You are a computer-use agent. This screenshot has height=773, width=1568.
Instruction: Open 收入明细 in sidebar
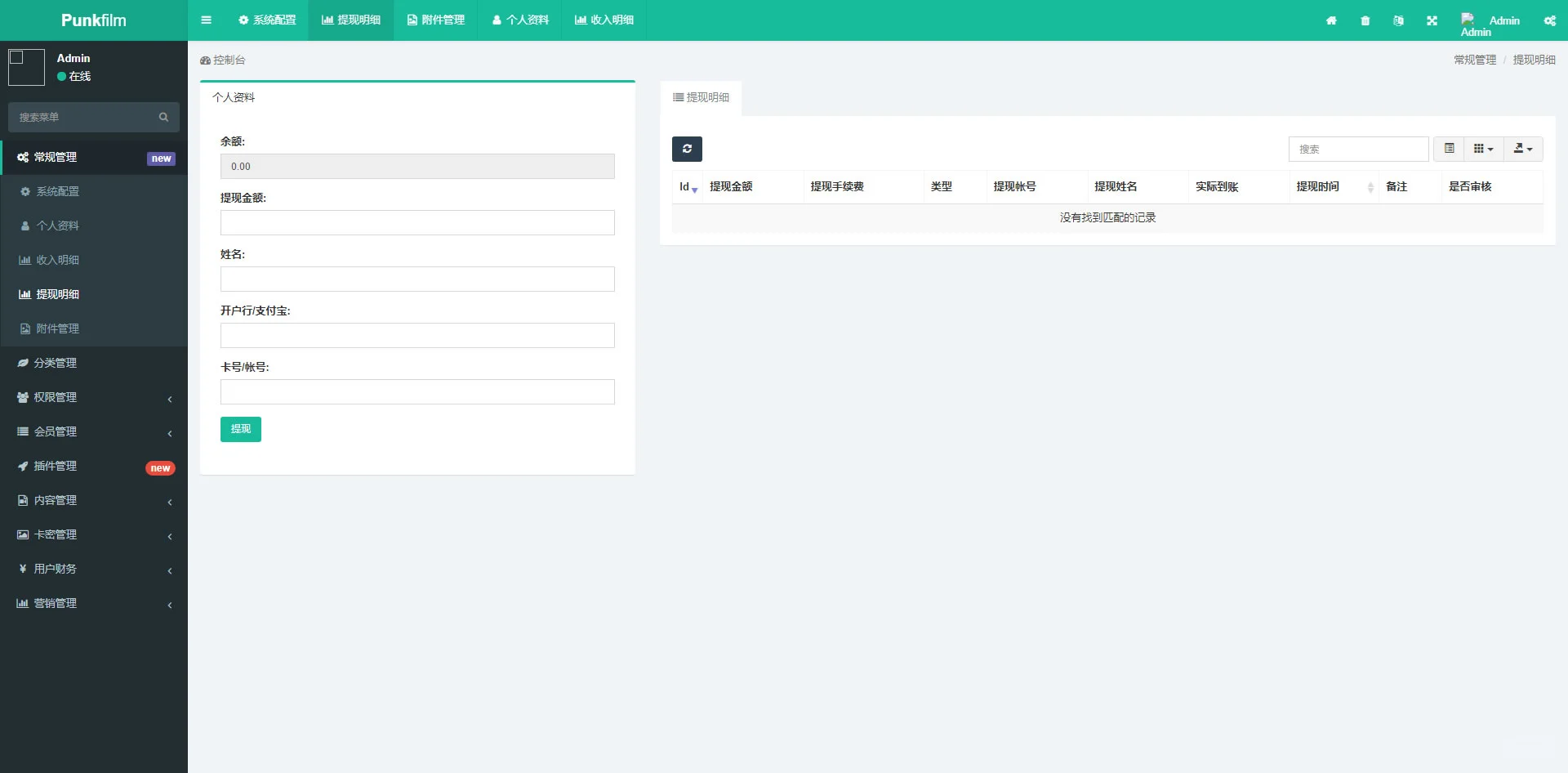[94, 260]
